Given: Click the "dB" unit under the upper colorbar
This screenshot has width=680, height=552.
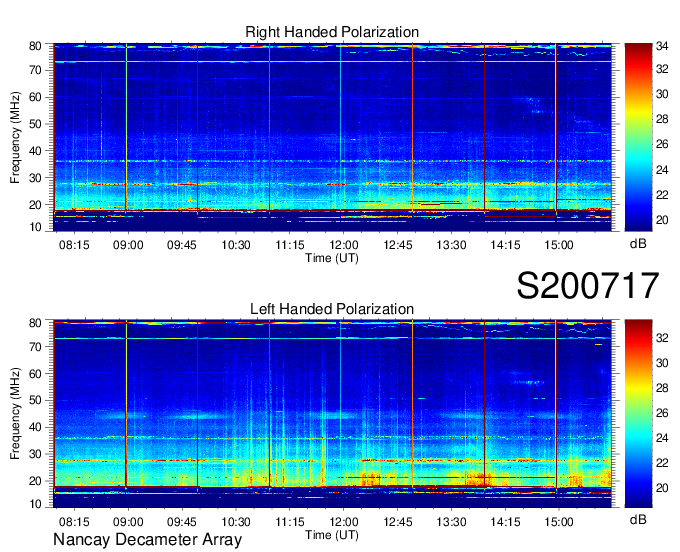Looking at the screenshot, I should point(638,244).
